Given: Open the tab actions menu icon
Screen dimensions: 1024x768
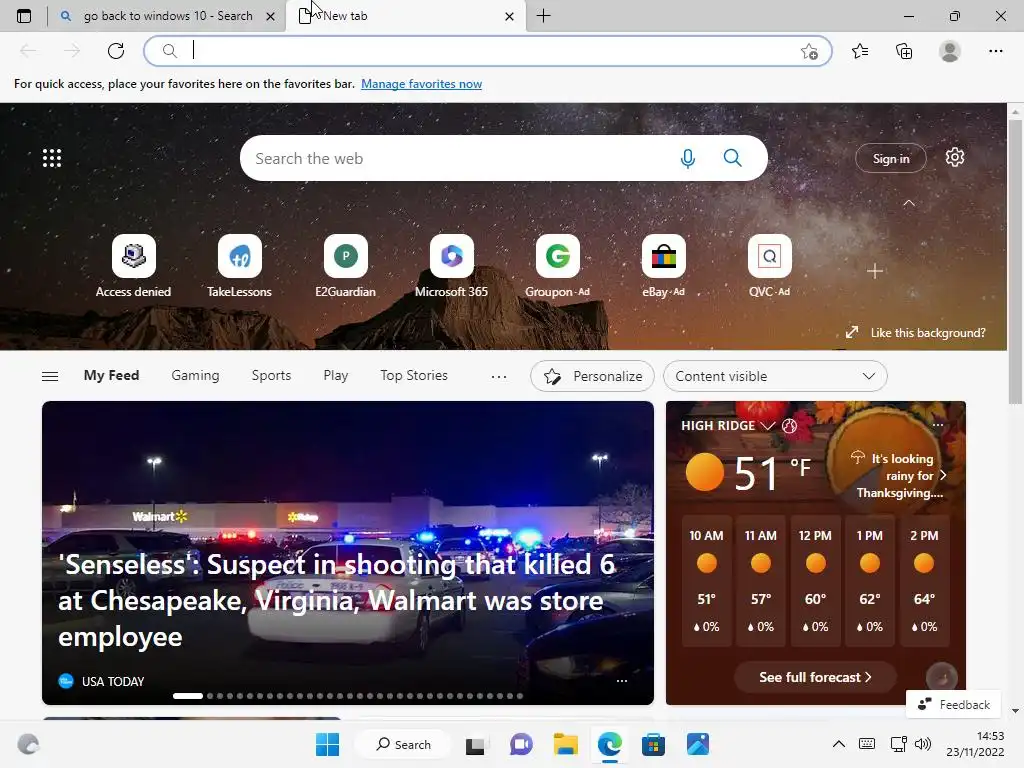Looking at the screenshot, I should 24,16.
